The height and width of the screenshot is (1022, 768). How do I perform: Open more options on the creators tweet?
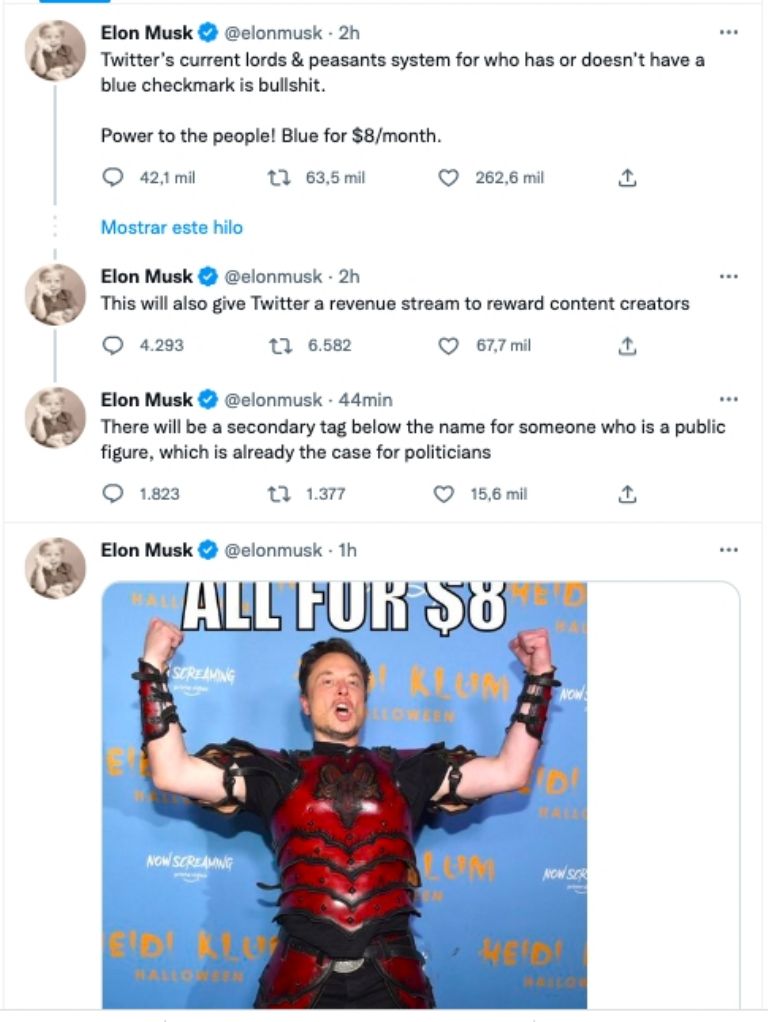click(729, 277)
